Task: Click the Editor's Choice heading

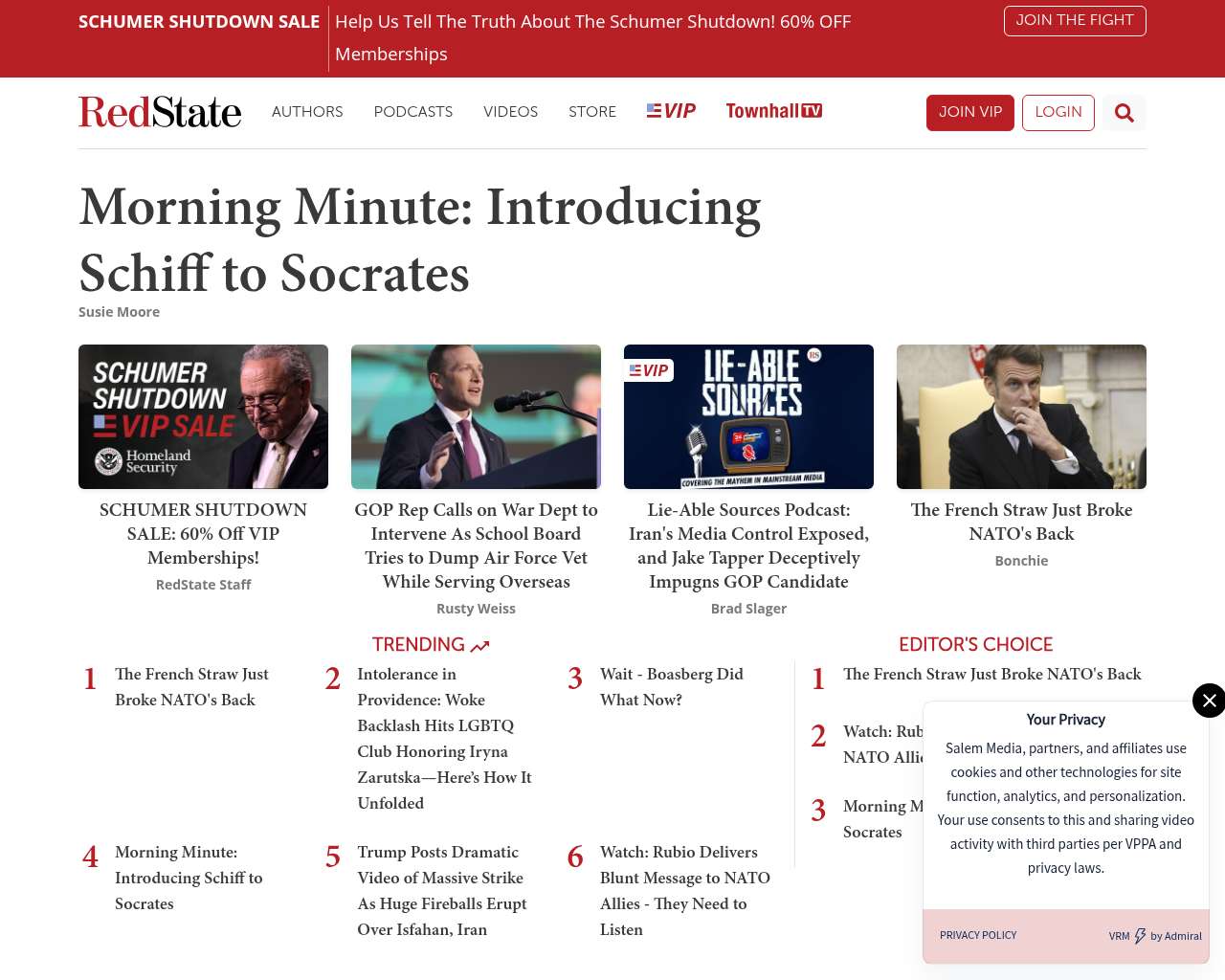Action: (975, 645)
